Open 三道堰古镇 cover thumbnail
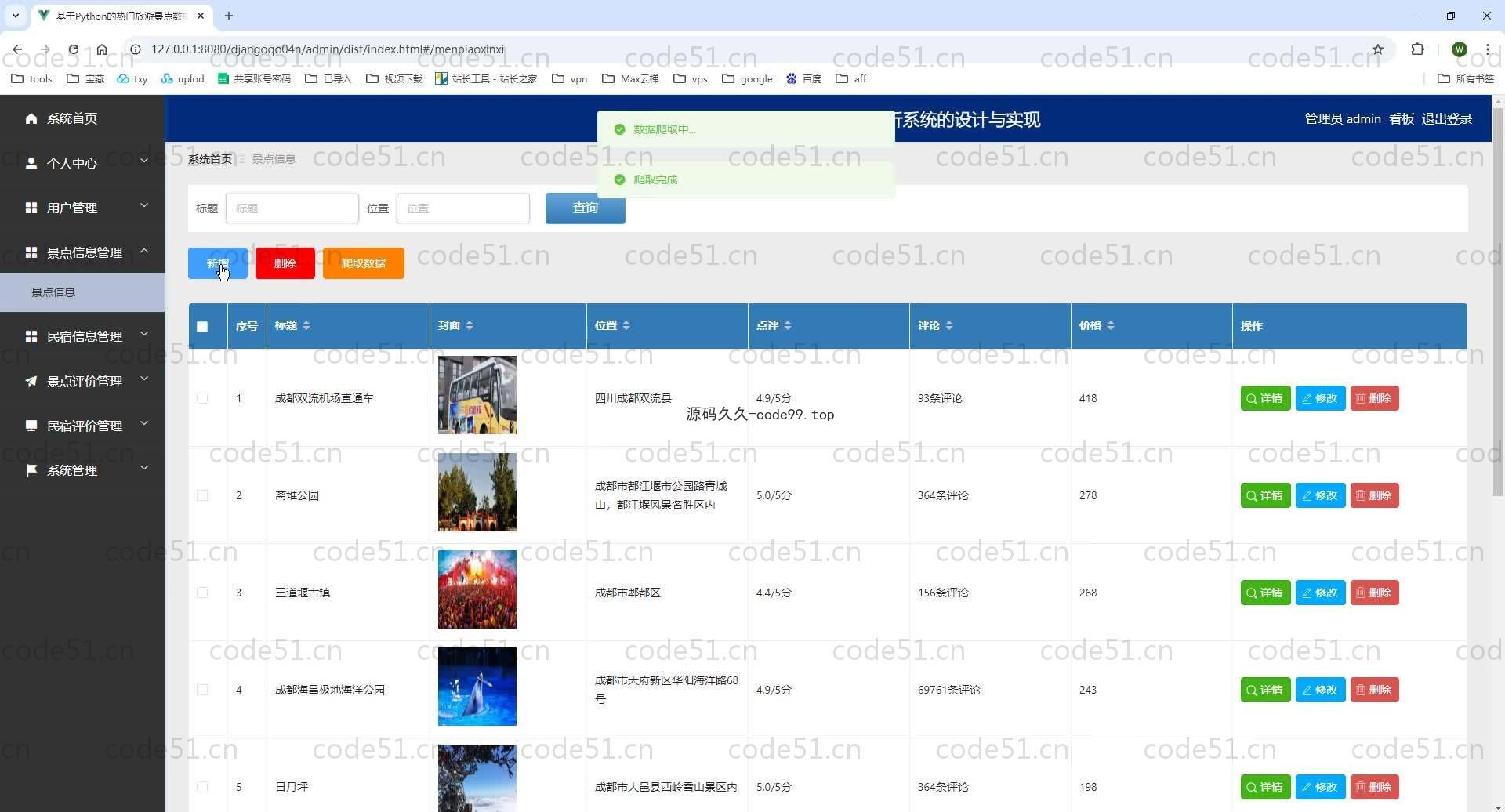This screenshot has height=812, width=1505. [477, 589]
